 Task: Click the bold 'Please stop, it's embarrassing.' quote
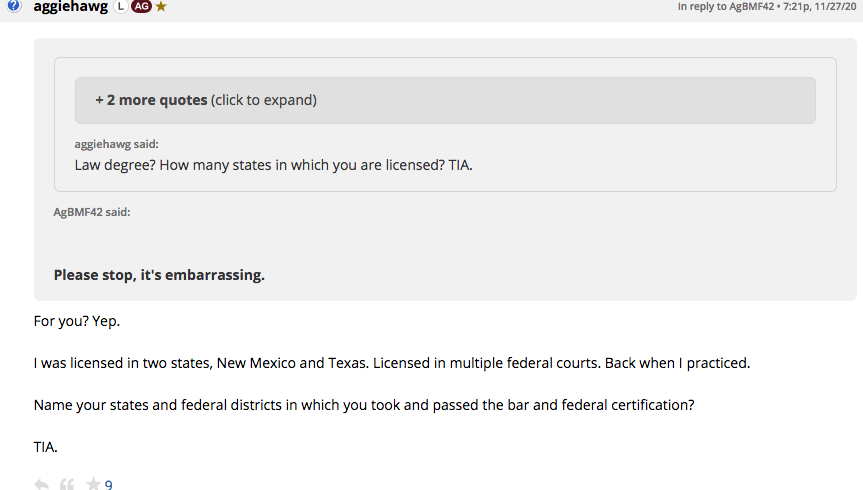pyautogui.click(x=159, y=275)
